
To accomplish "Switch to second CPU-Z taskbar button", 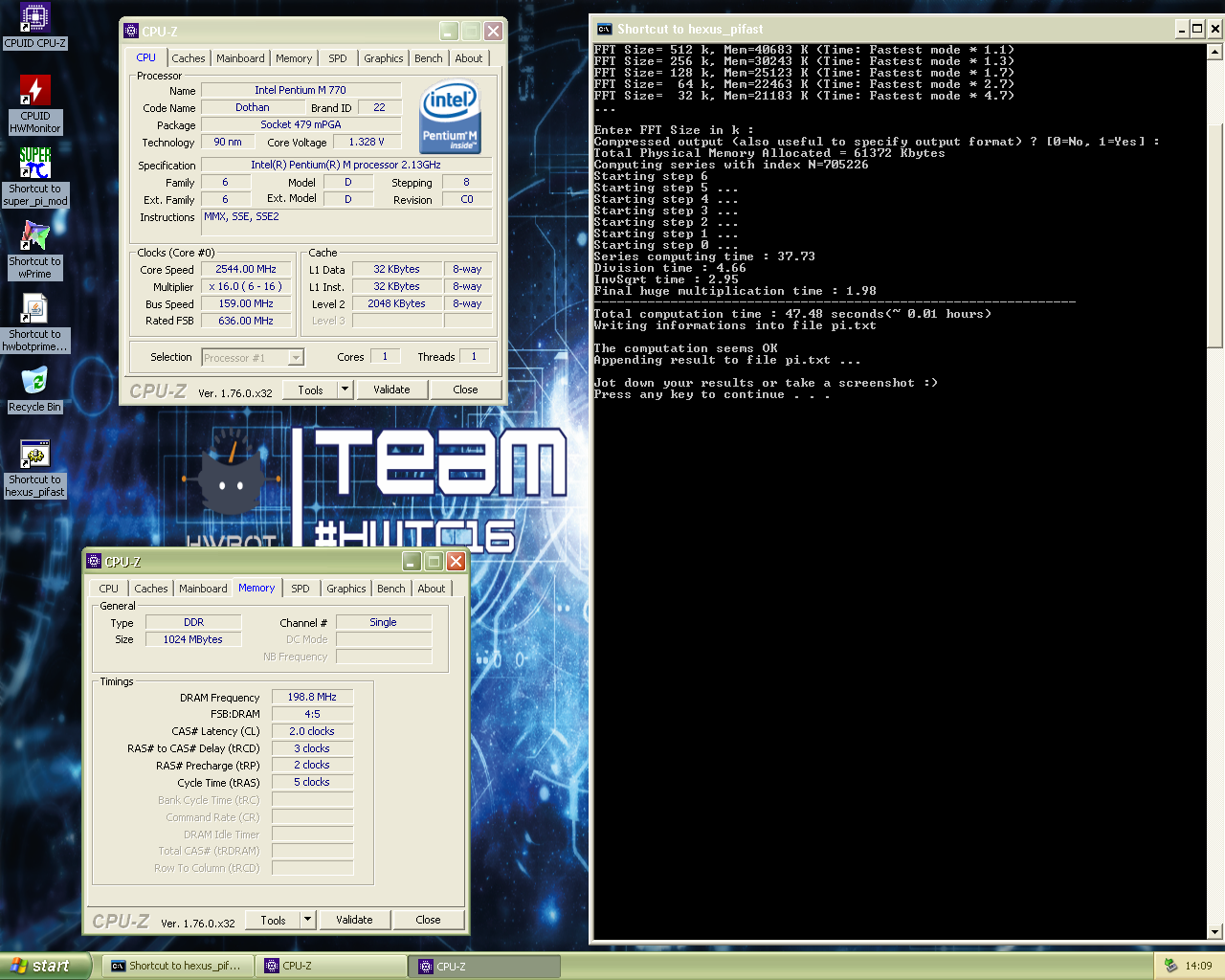I will 485,966.
